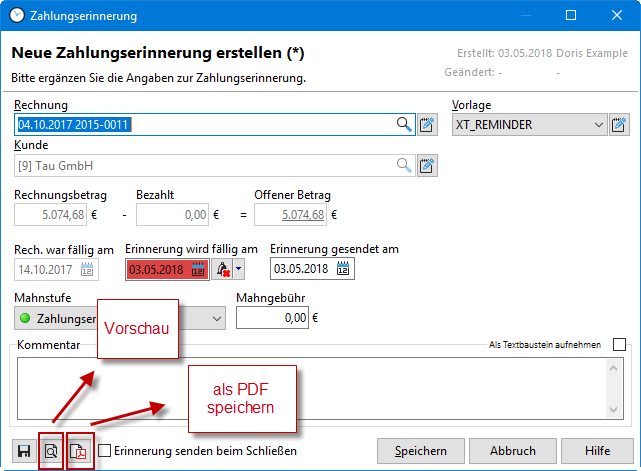Open the print preview (Vorschau) icon
Image resolution: width=641 pixels, height=471 pixels.
pos(51,451)
